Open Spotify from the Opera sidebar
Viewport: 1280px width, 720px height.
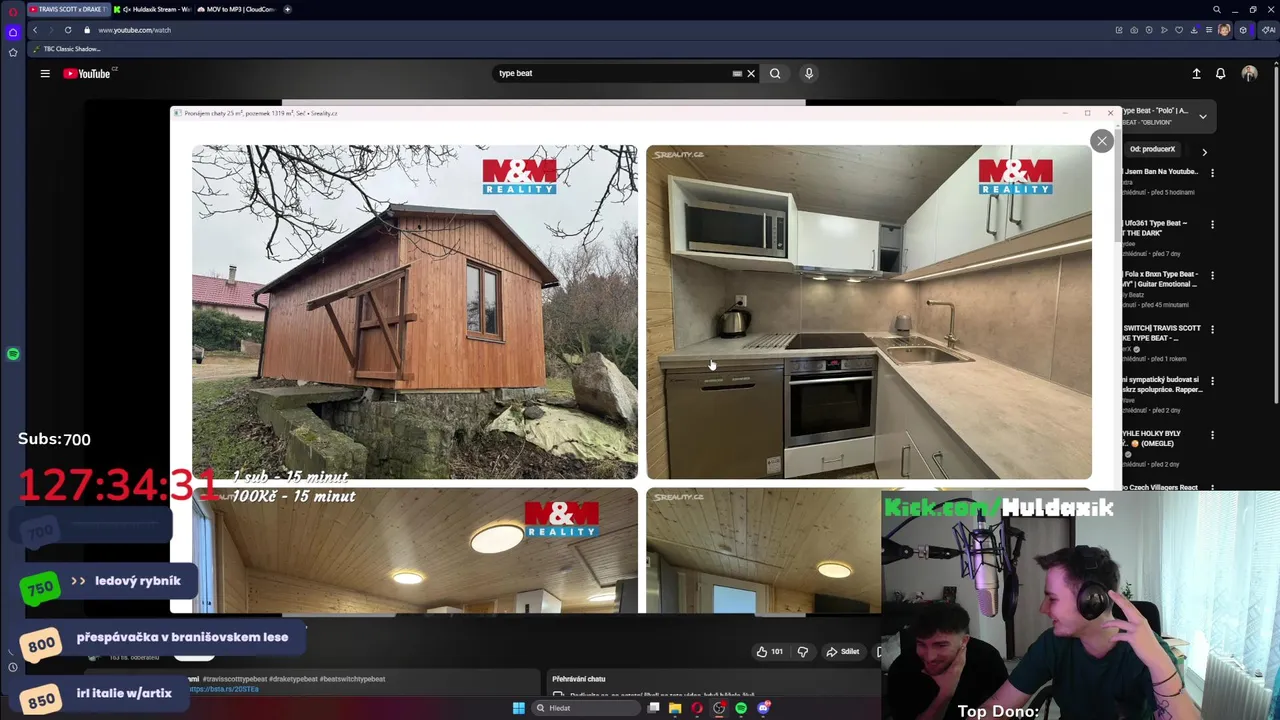(13, 354)
